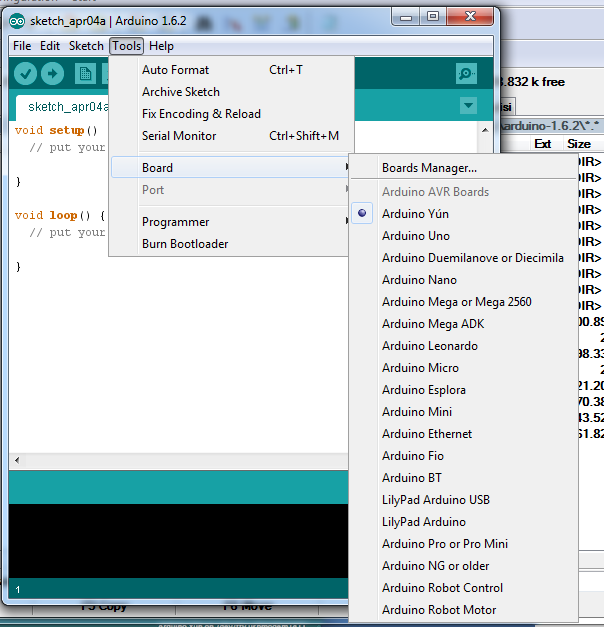Open Serial Monitor magnifier icon in toolbar
Image resolution: width=604 pixels, height=627 pixels.
tap(466, 73)
